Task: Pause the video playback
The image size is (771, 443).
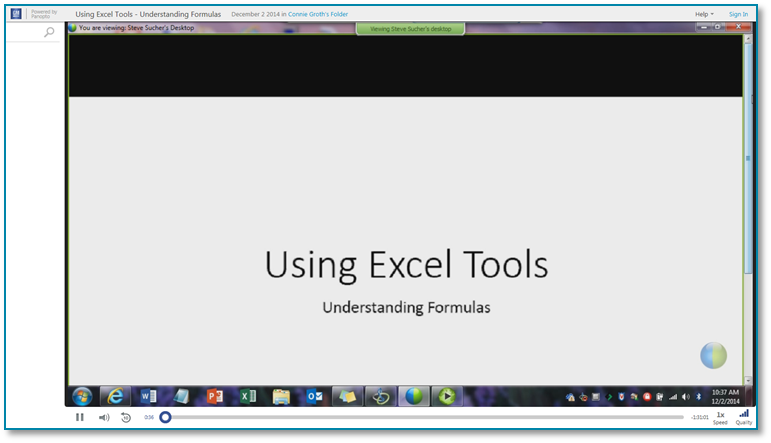Action: pos(80,417)
